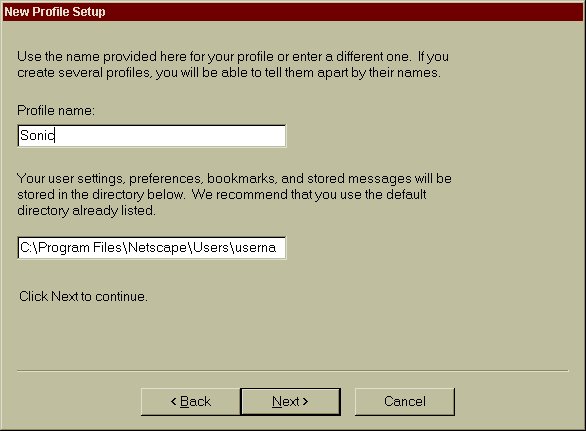Click the paragraph about using the provided name
586x431 pixels.
[233, 64]
